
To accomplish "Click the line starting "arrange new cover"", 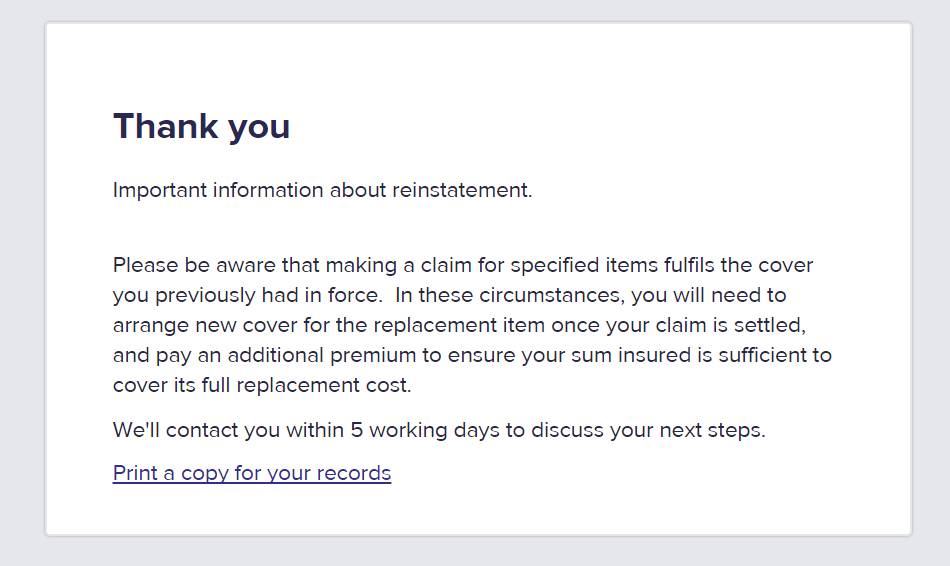I will [x=459, y=325].
